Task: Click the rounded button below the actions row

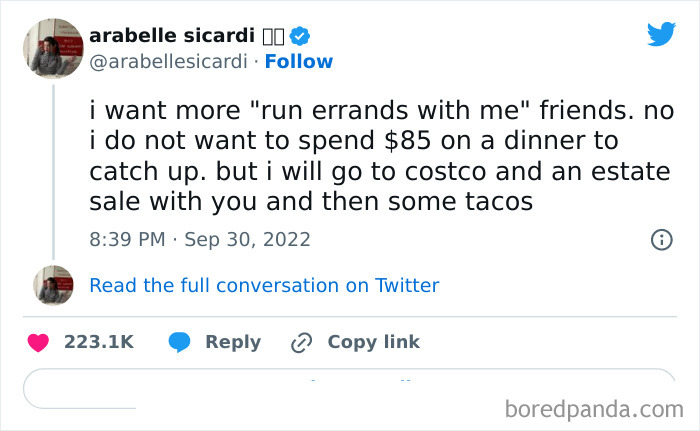Action: coord(349,389)
